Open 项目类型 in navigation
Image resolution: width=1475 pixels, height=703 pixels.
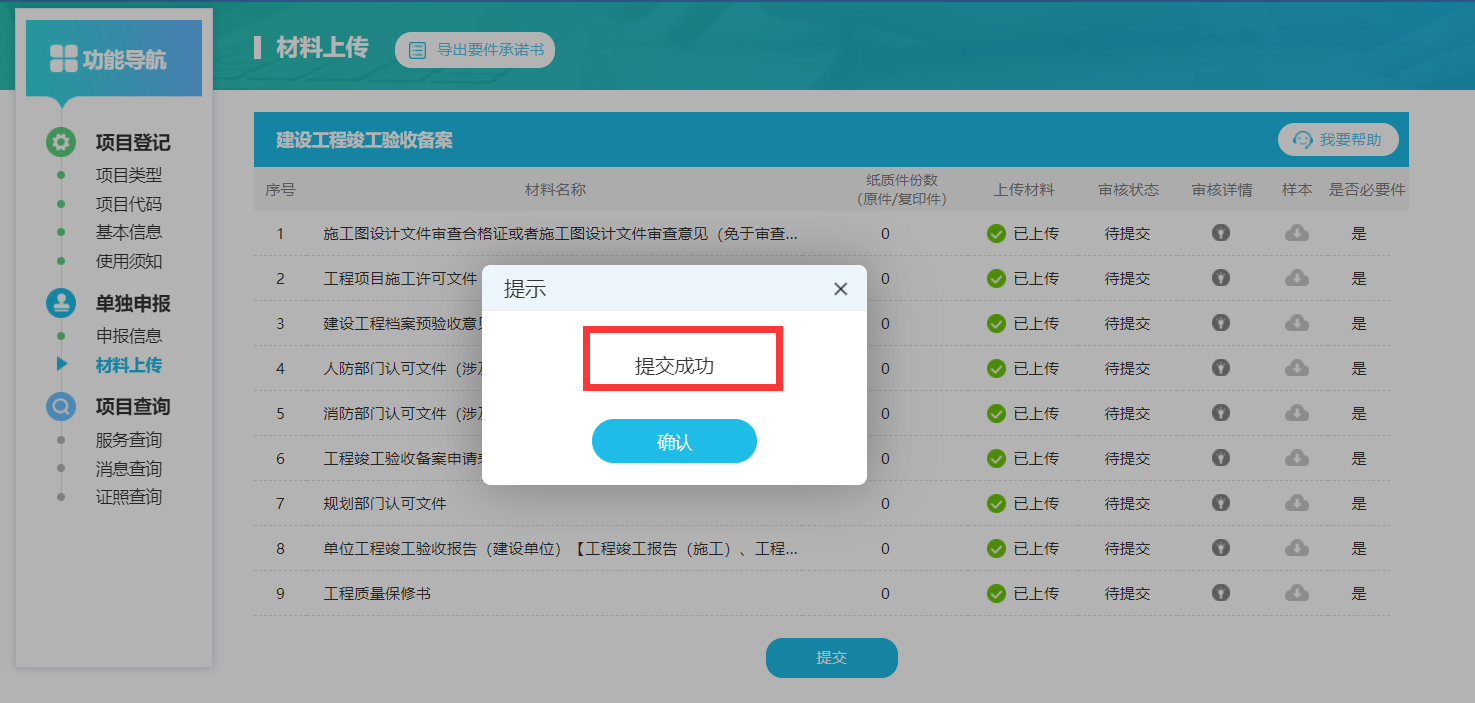(x=128, y=175)
